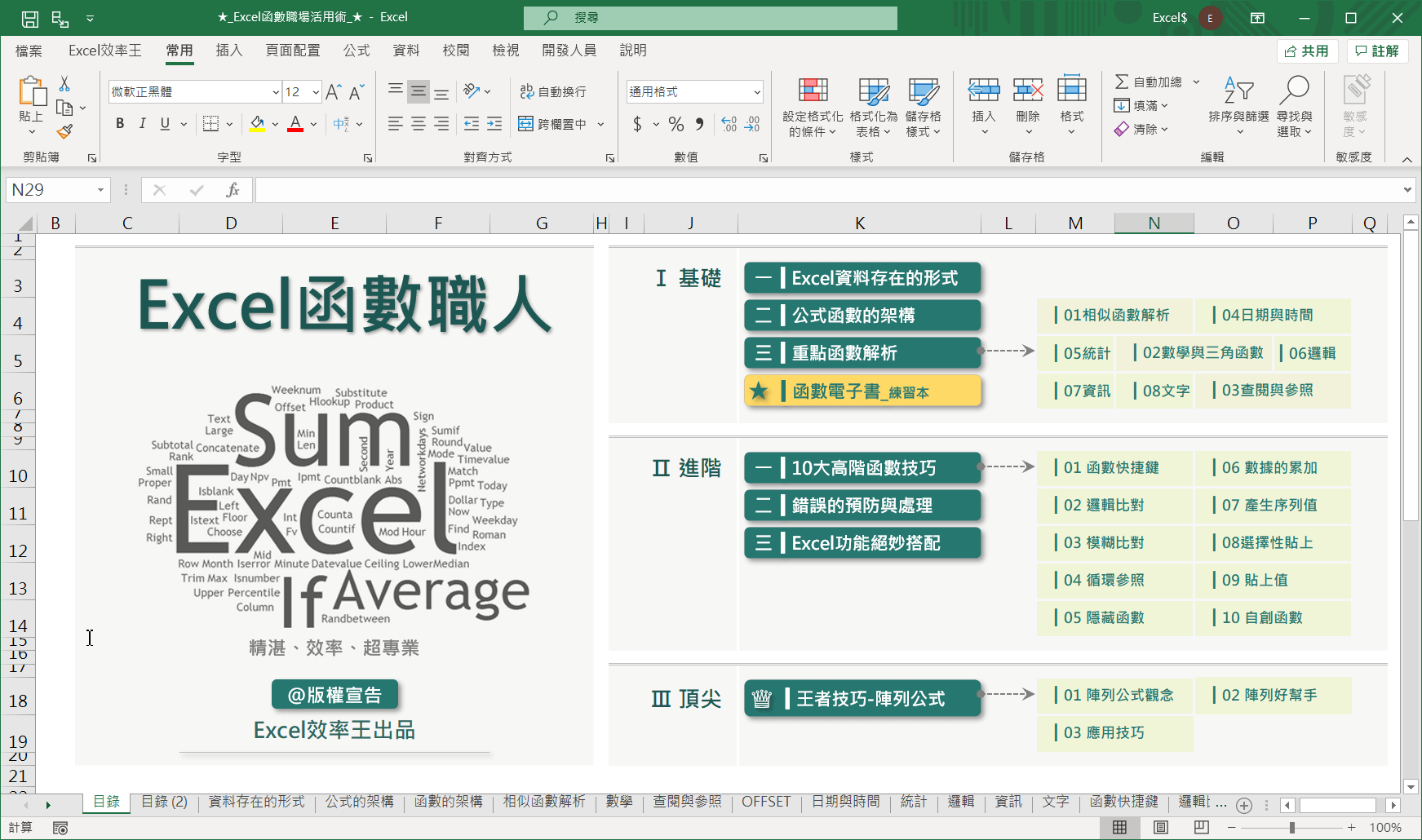This screenshot has height=840, width=1422.
Task: Toggle Wrap Text (自動換行)
Action: tap(553, 92)
